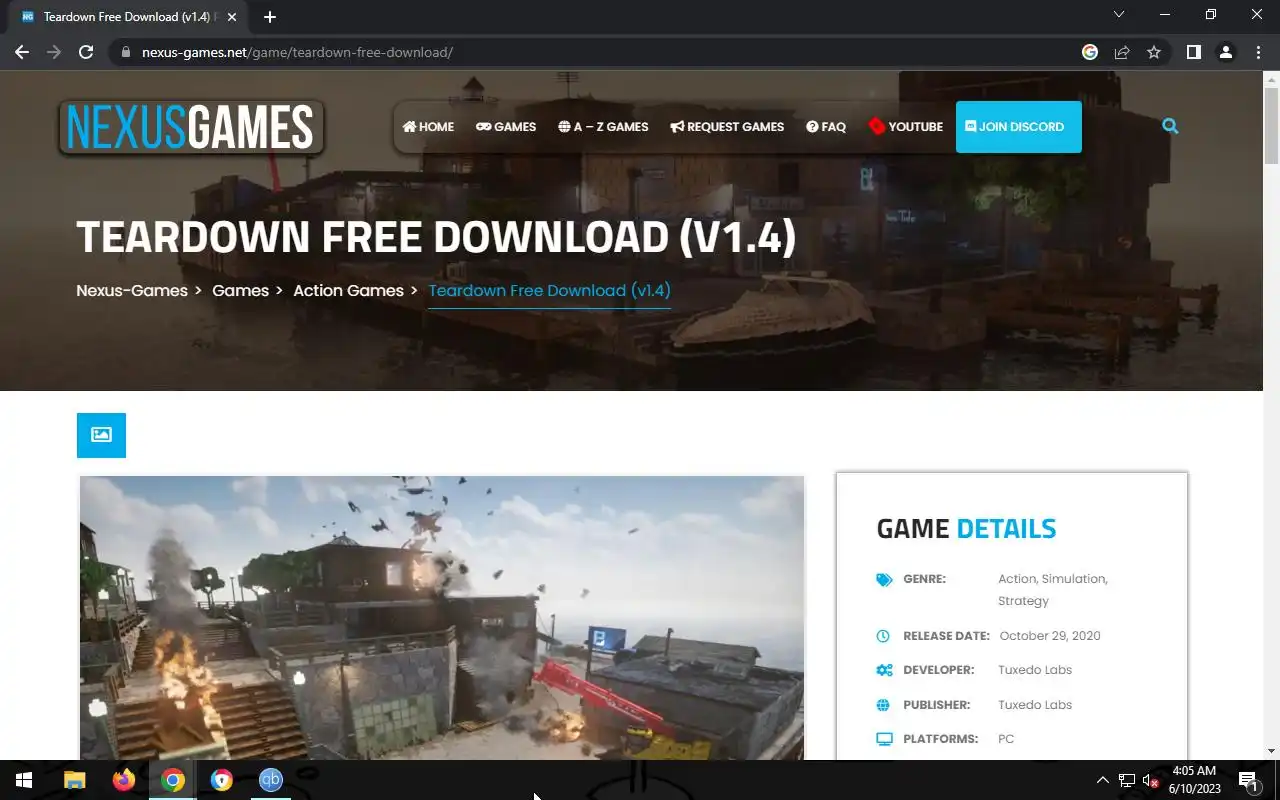Click the Google icon in the address bar
This screenshot has height=800, width=1280.
1090,52
